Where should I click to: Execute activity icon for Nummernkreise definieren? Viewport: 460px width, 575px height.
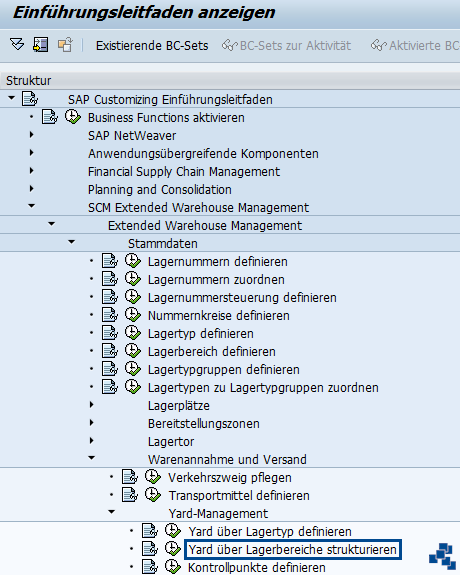133,315
